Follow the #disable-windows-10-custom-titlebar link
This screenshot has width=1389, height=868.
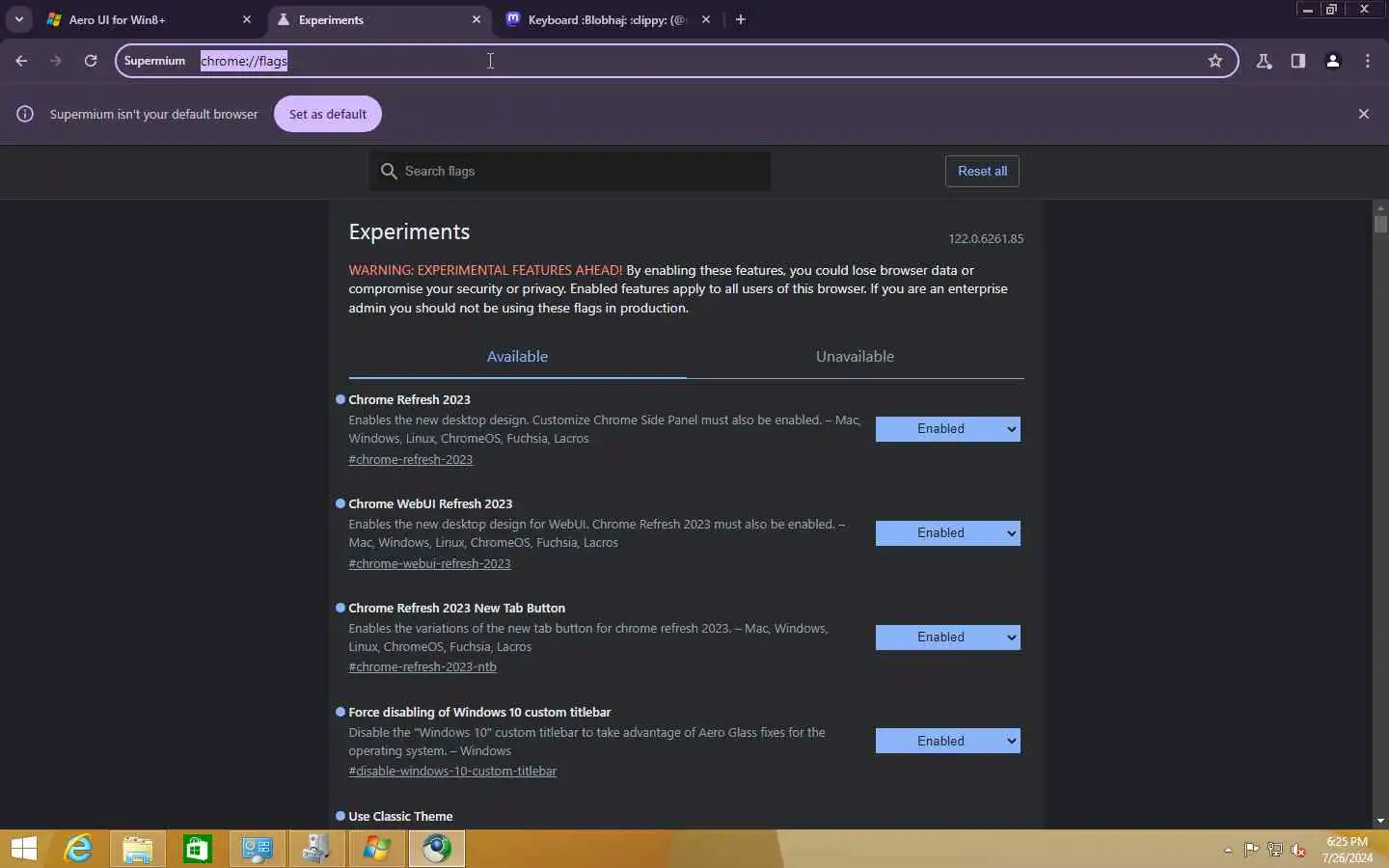[452, 772]
